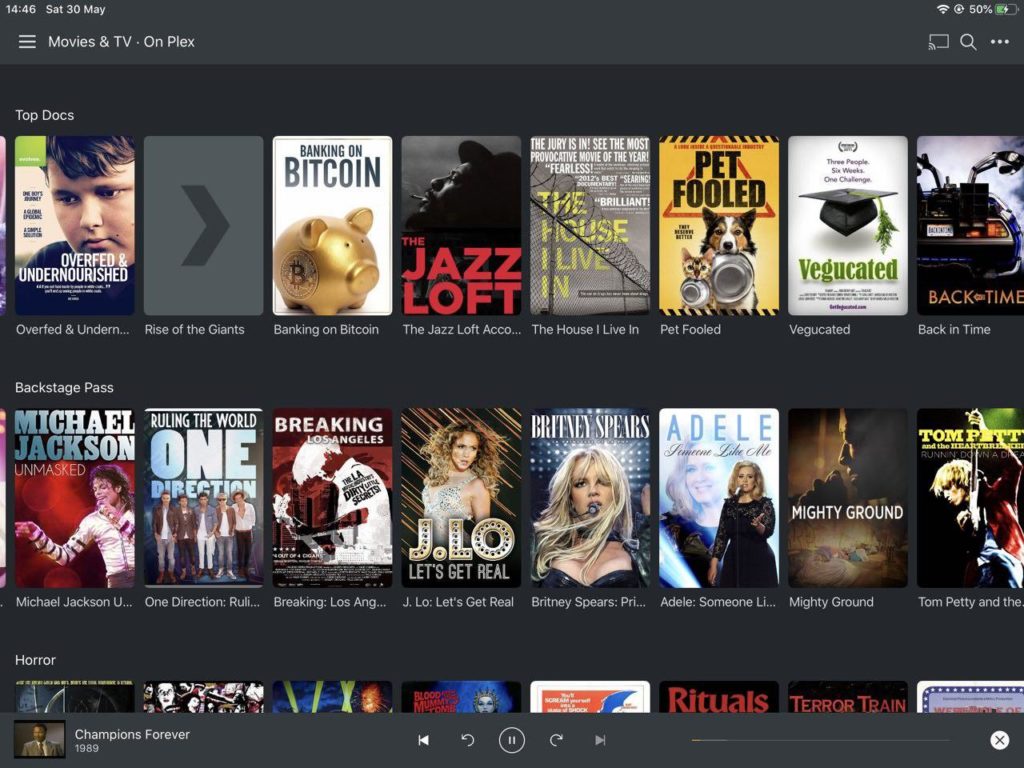The height and width of the screenshot is (768, 1024).
Task: Select the Top Docs section heading
Action: coord(44,115)
